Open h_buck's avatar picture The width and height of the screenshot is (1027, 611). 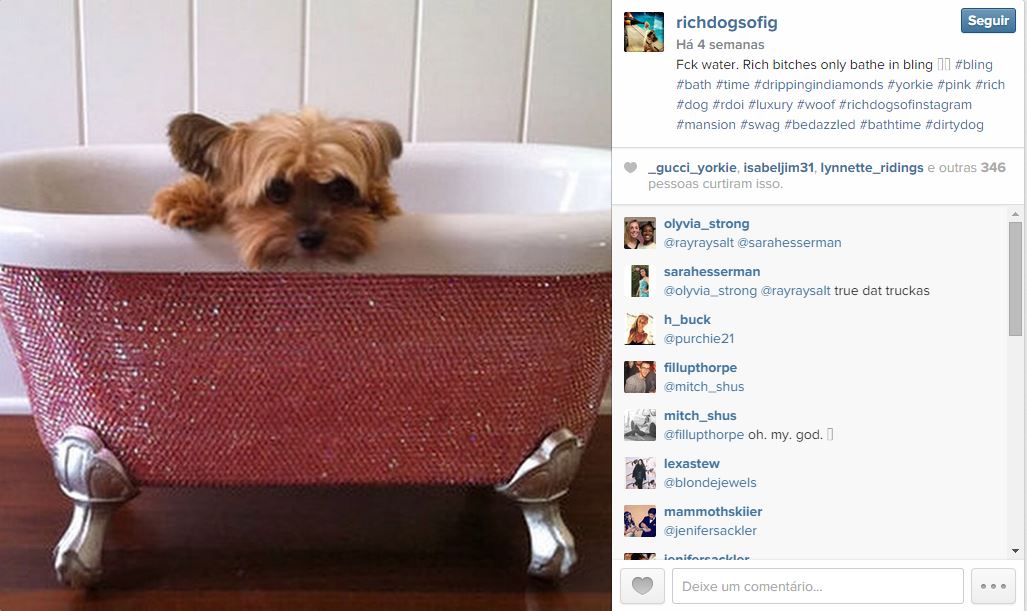(x=640, y=329)
